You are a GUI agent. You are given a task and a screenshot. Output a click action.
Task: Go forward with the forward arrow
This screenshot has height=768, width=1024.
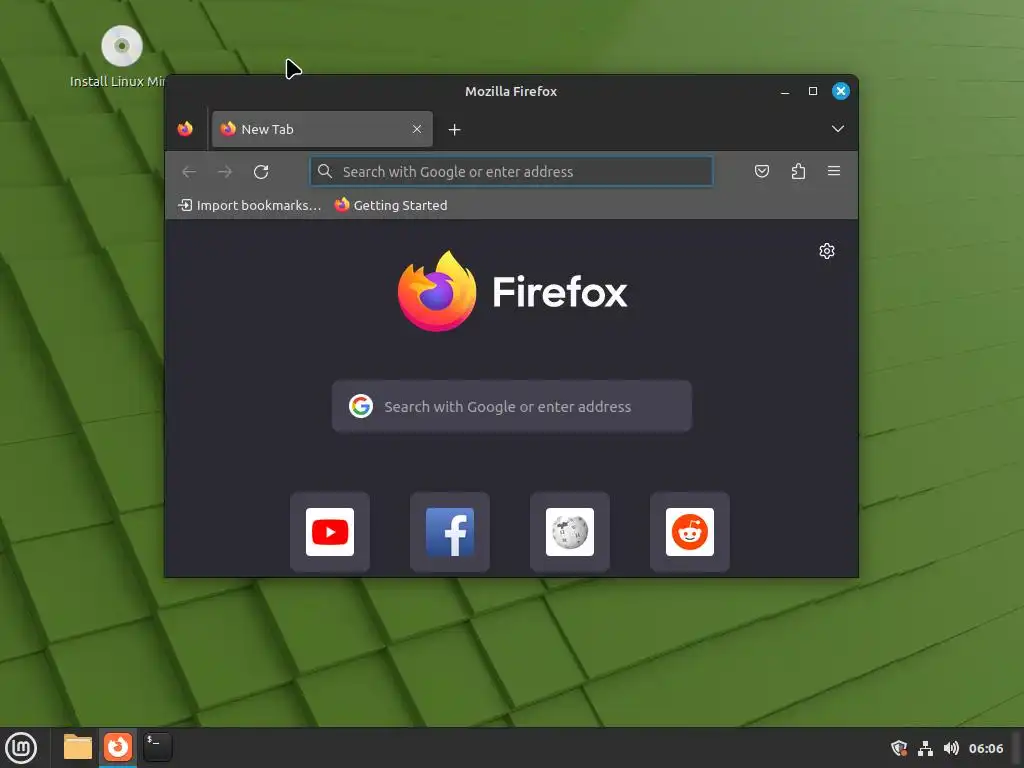[x=225, y=172]
